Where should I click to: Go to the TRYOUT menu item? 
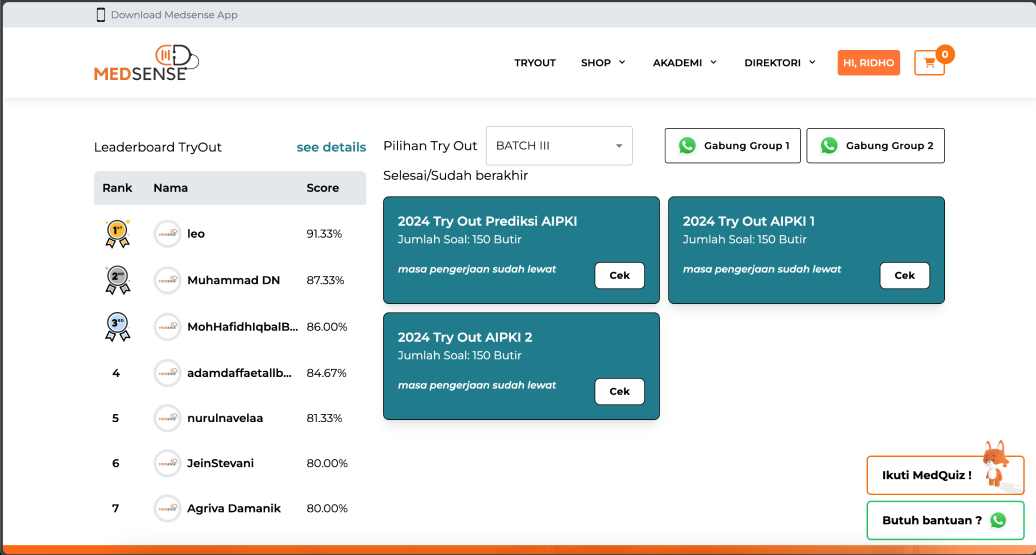coord(535,63)
